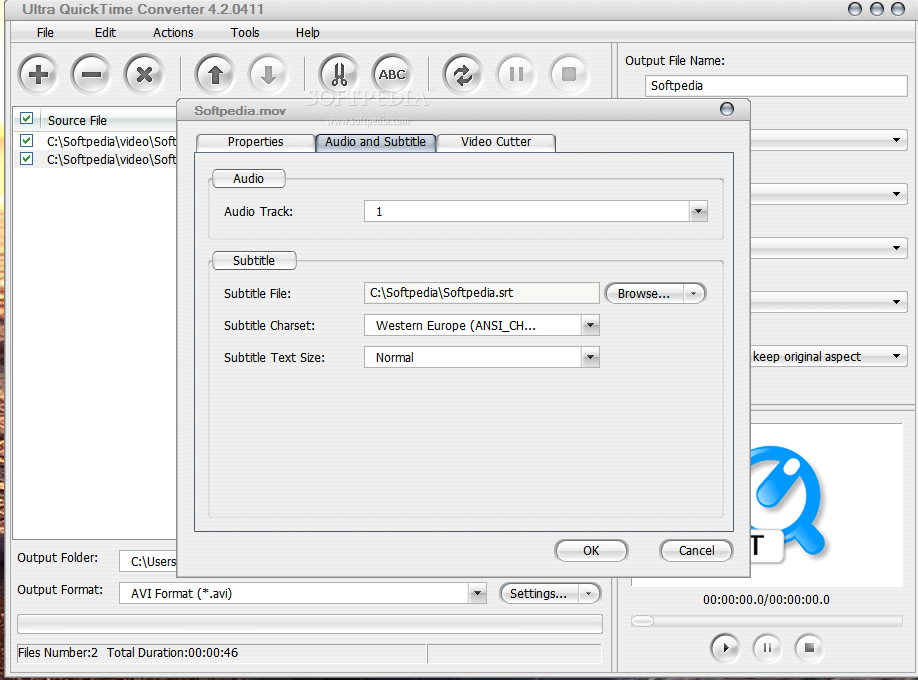Switch to the Video Cutter tab

(496, 142)
